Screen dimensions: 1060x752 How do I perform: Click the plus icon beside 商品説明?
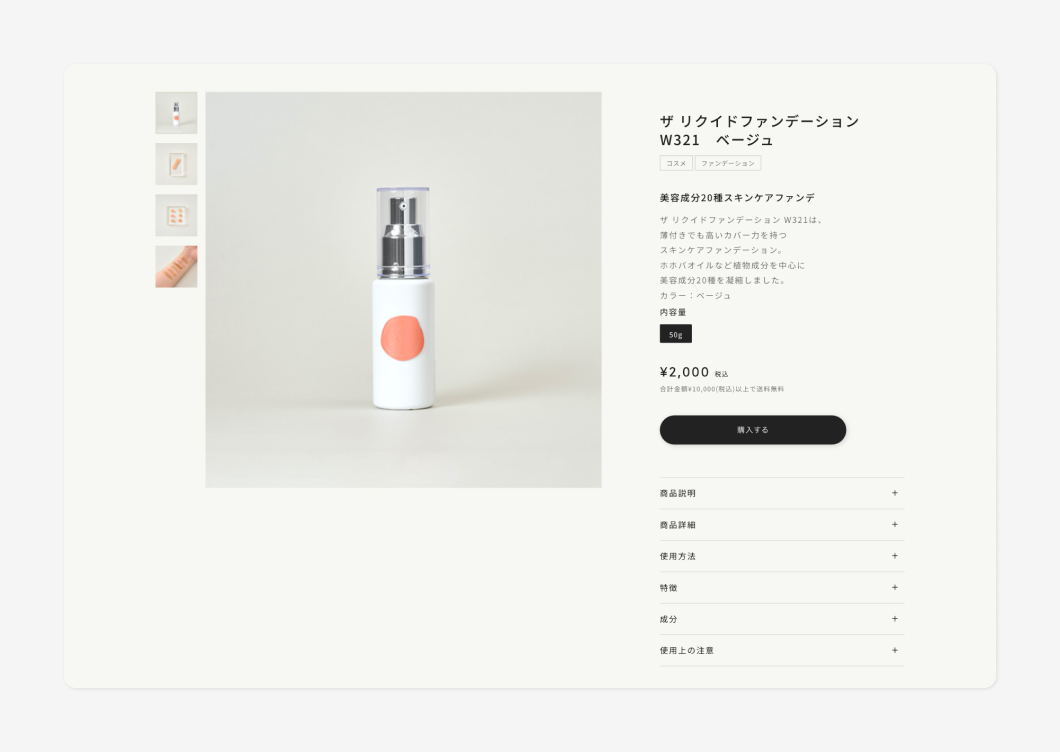coord(894,493)
